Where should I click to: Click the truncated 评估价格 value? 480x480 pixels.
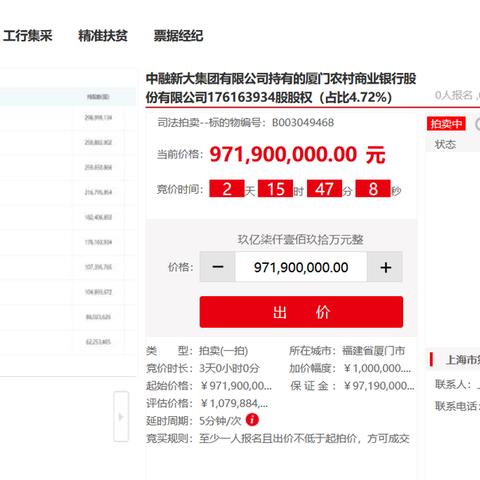[x=234, y=403]
